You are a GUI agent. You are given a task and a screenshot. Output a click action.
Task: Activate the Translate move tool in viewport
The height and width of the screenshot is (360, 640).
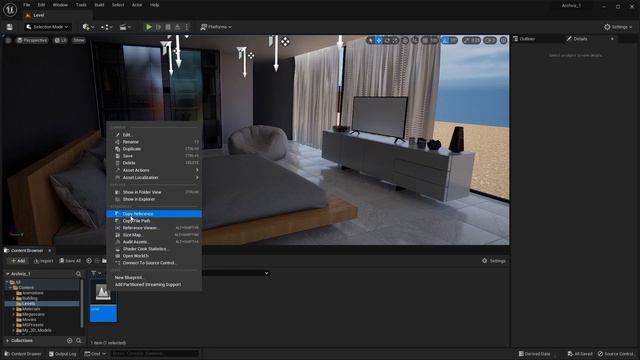[379, 40]
